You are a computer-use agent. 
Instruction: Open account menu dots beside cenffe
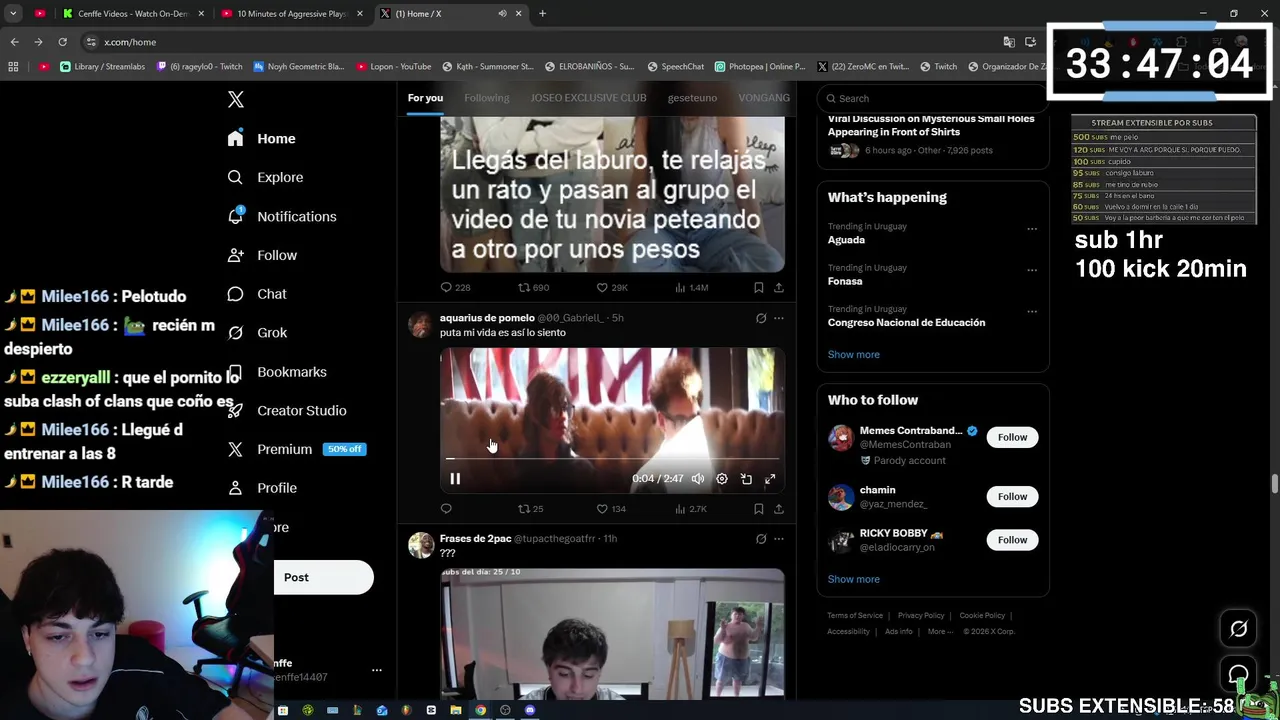click(377, 670)
